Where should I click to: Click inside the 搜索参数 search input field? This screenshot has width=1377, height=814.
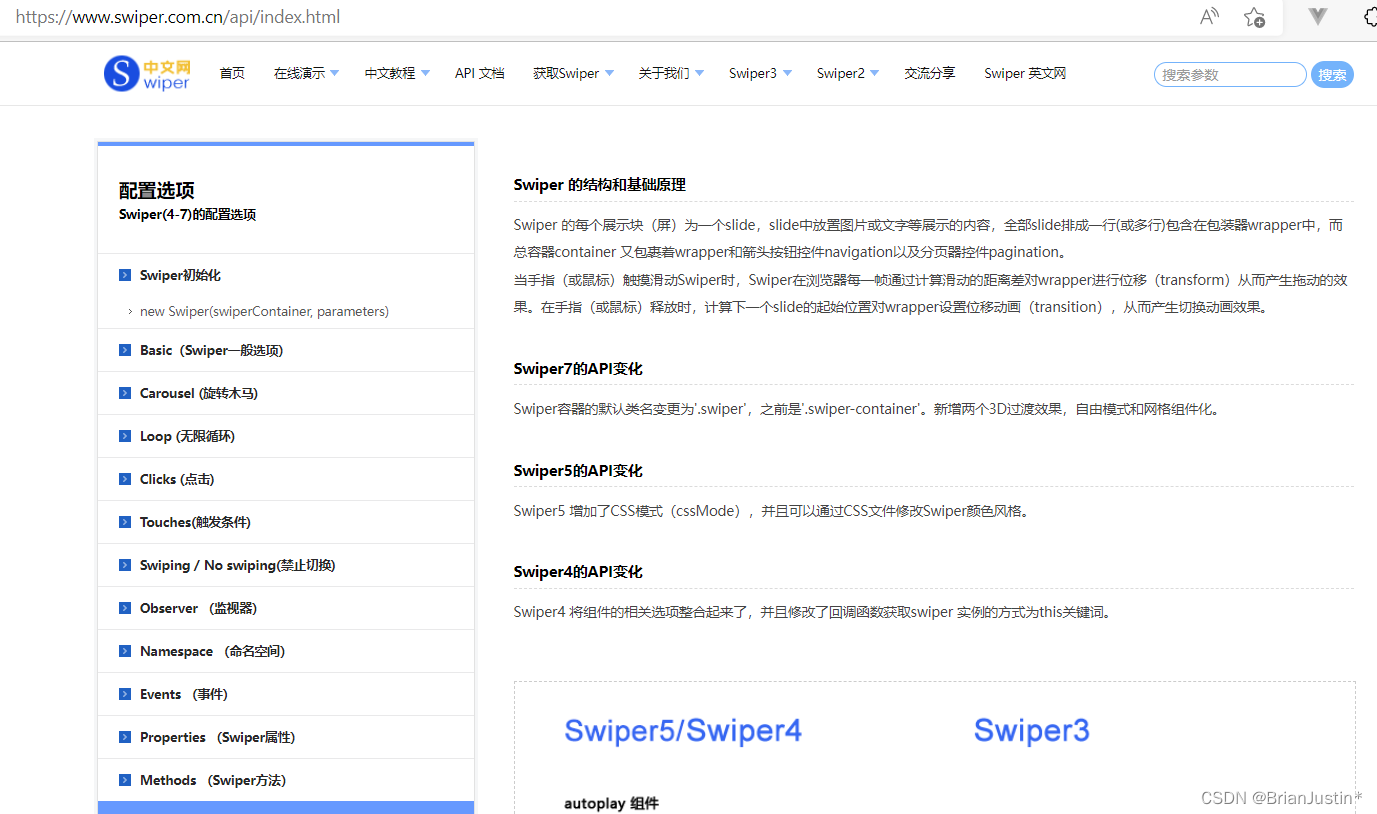coord(1228,74)
